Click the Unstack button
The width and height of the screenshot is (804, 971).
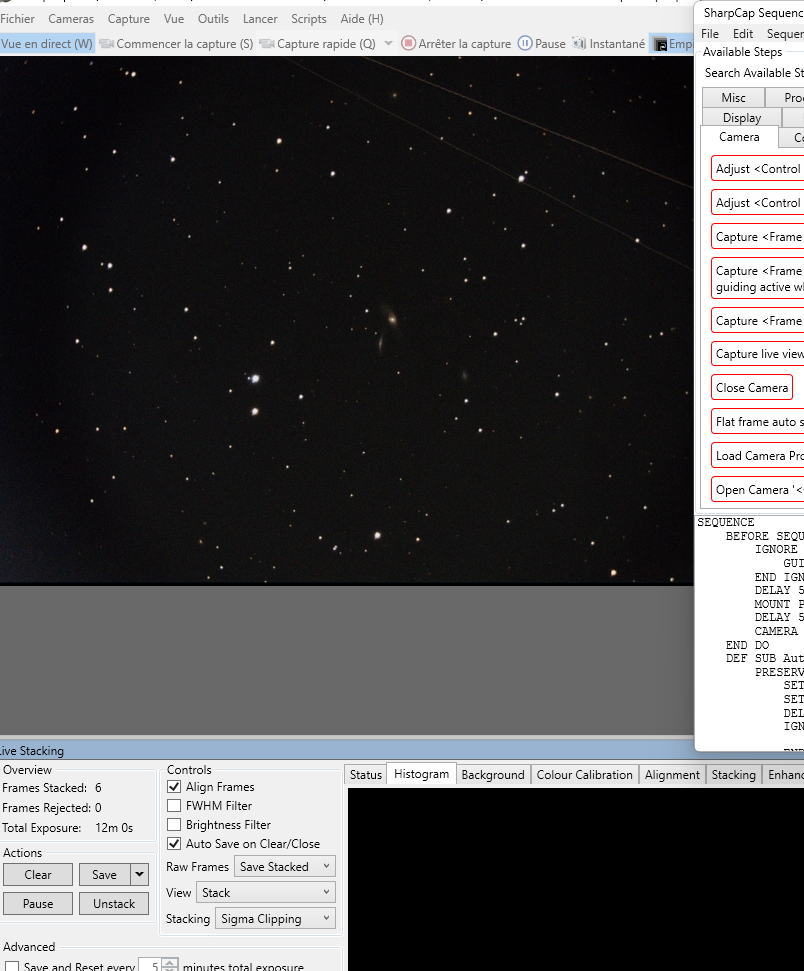click(x=114, y=904)
